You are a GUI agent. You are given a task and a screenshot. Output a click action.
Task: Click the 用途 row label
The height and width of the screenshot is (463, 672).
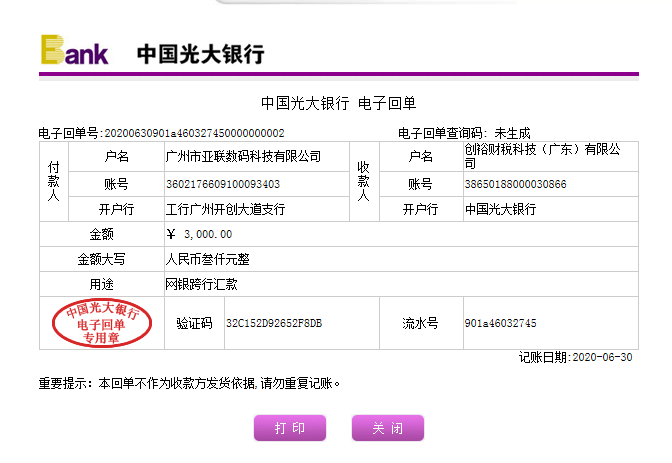tap(102, 284)
